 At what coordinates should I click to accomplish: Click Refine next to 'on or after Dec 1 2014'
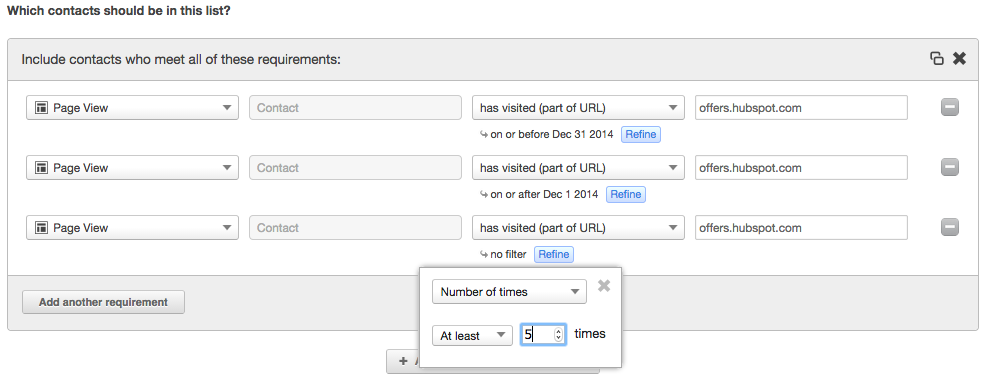[626, 194]
